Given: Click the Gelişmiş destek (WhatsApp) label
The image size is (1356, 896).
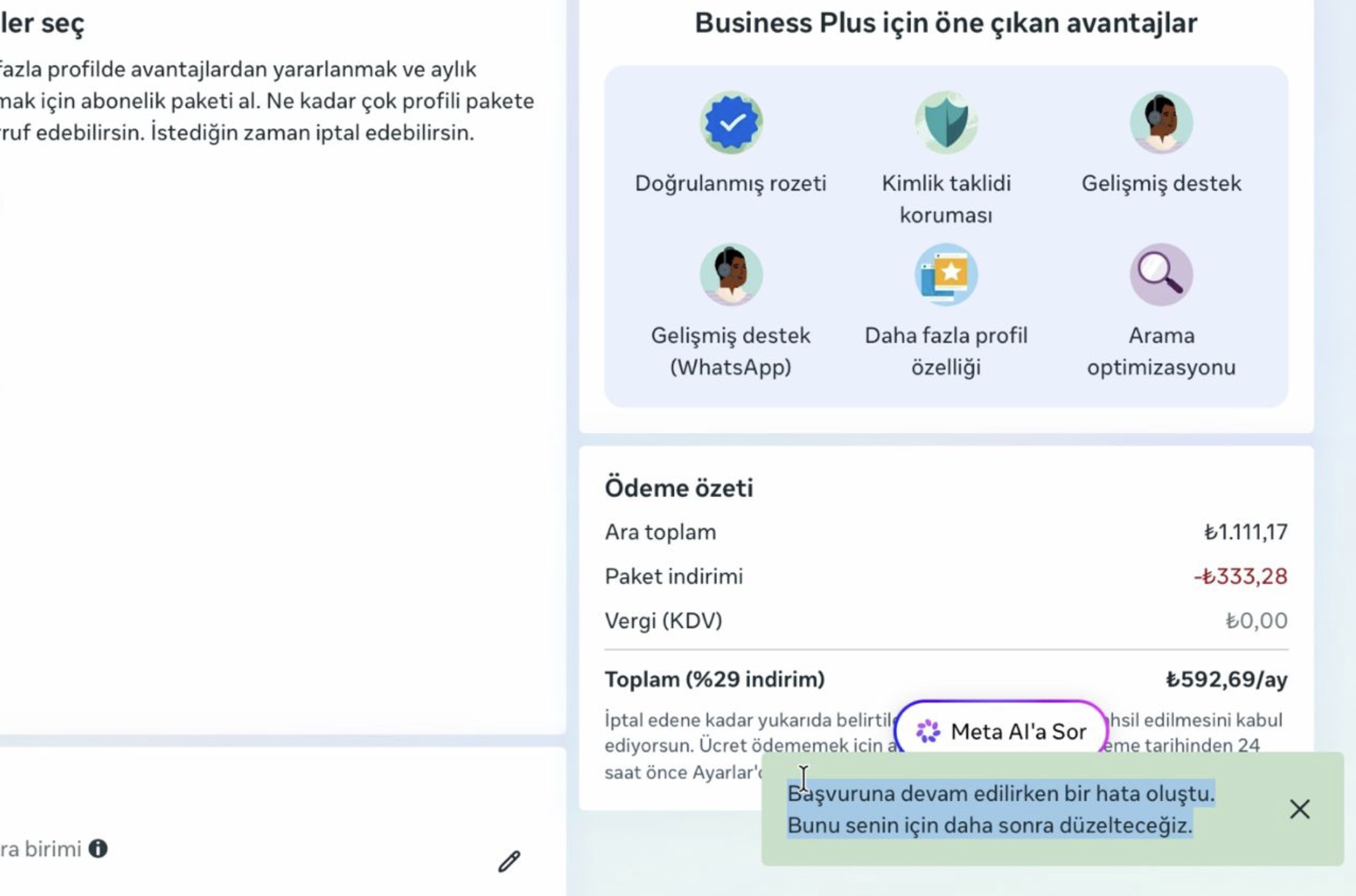Looking at the screenshot, I should (731, 351).
